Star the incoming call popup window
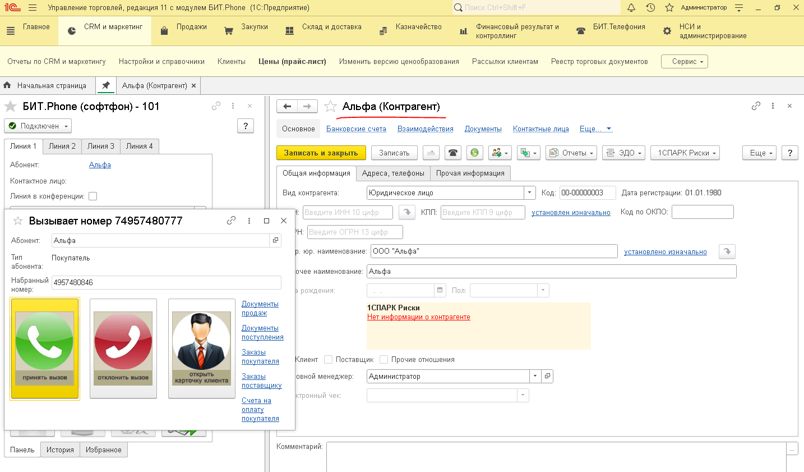804x472 pixels. [x=17, y=221]
